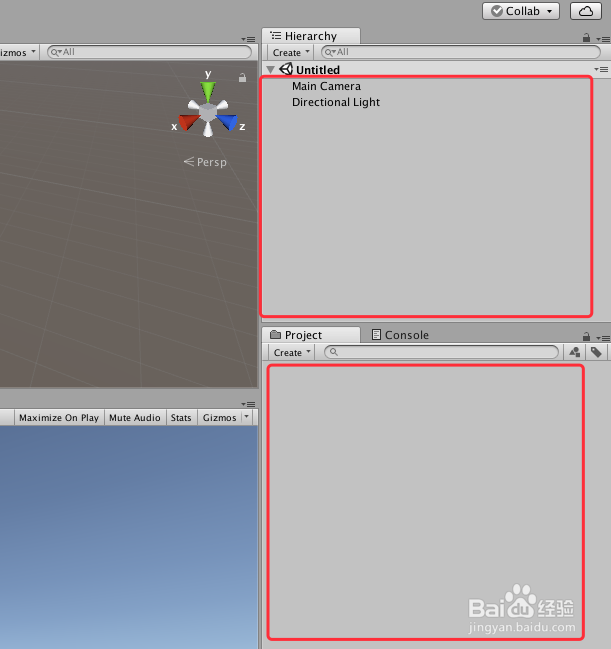The image size is (611, 649).
Task: Select Directional Light in the Hierarchy
Action: coord(336,102)
